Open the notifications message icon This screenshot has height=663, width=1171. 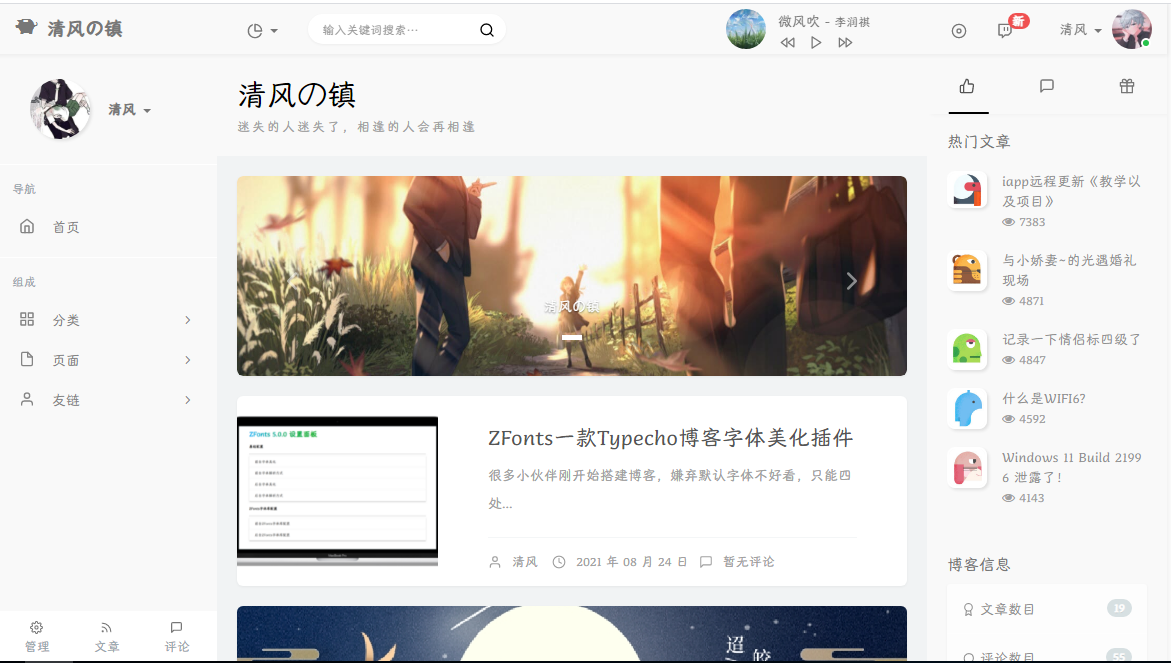(1005, 30)
